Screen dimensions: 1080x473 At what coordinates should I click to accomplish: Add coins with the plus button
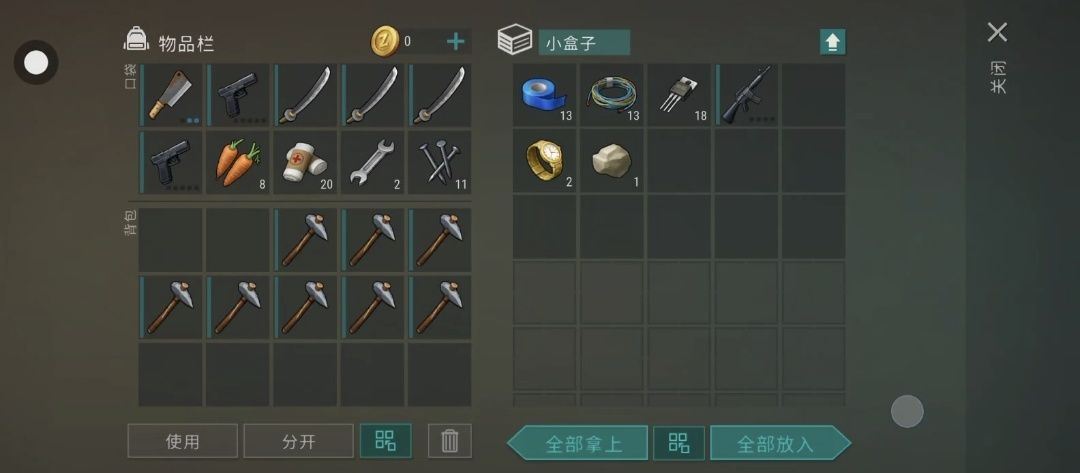pyautogui.click(x=455, y=42)
